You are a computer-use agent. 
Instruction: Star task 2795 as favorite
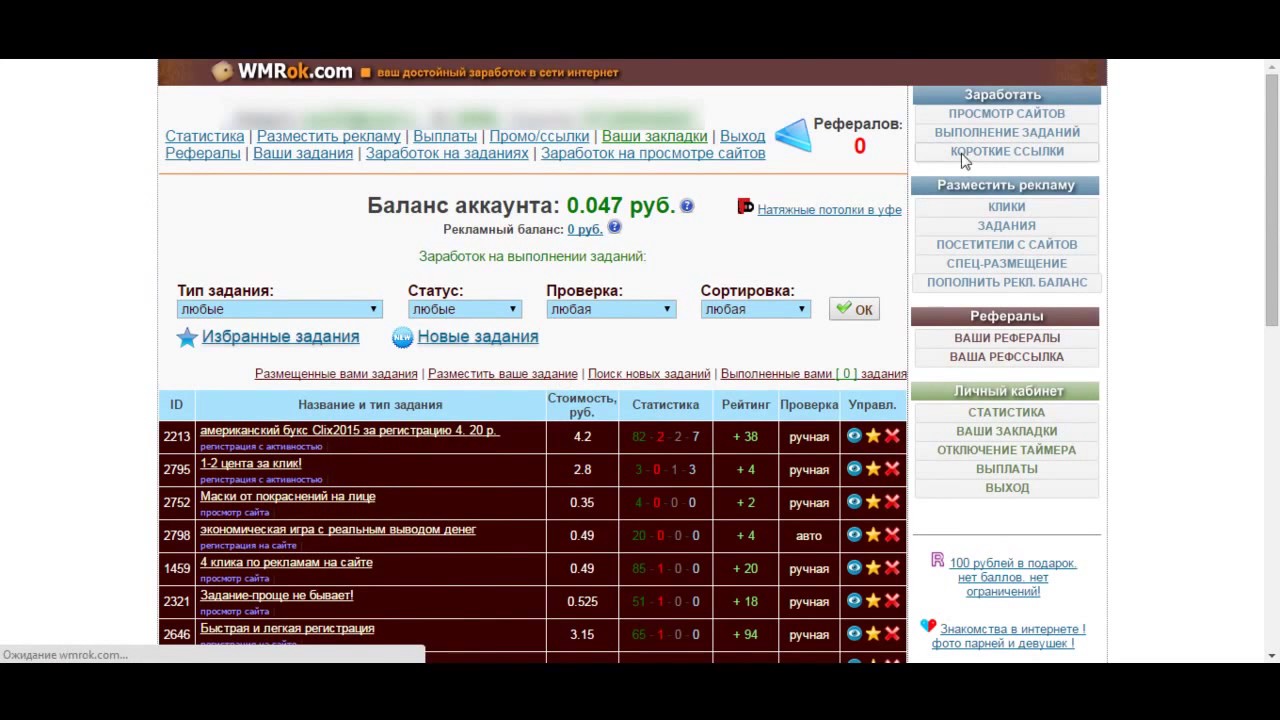(x=873, y=469)
